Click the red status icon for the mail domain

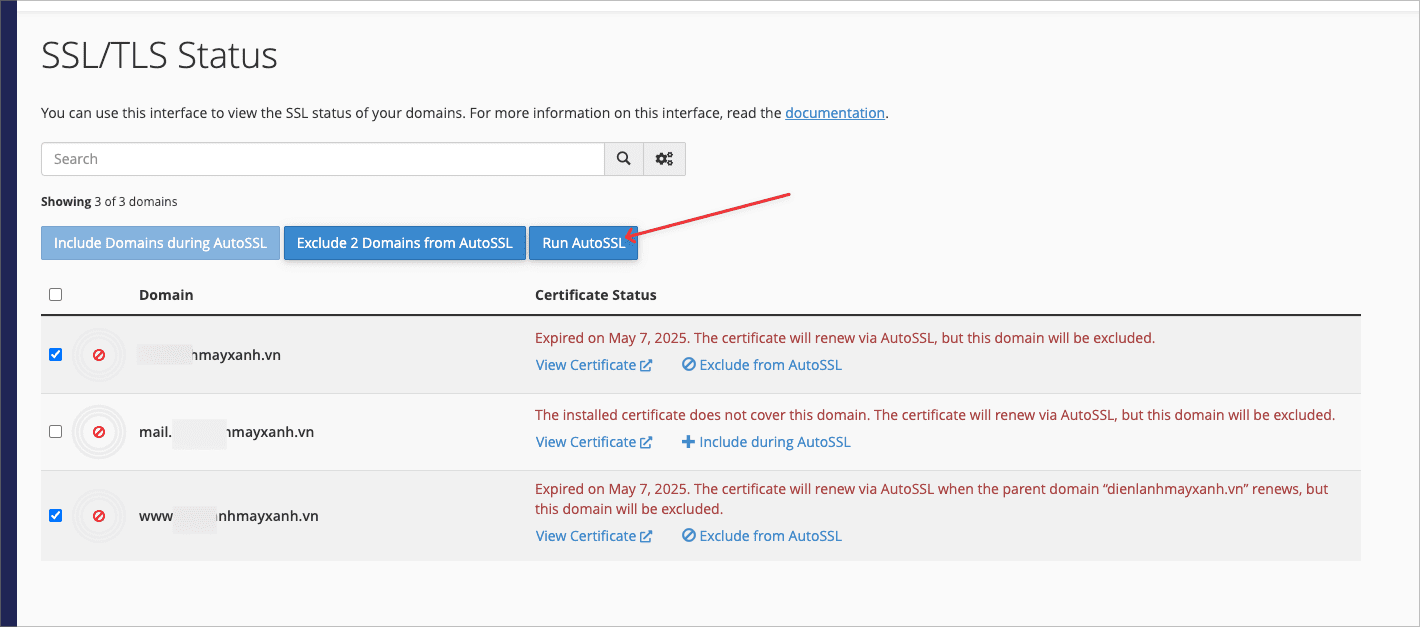(x=99, y=432)
